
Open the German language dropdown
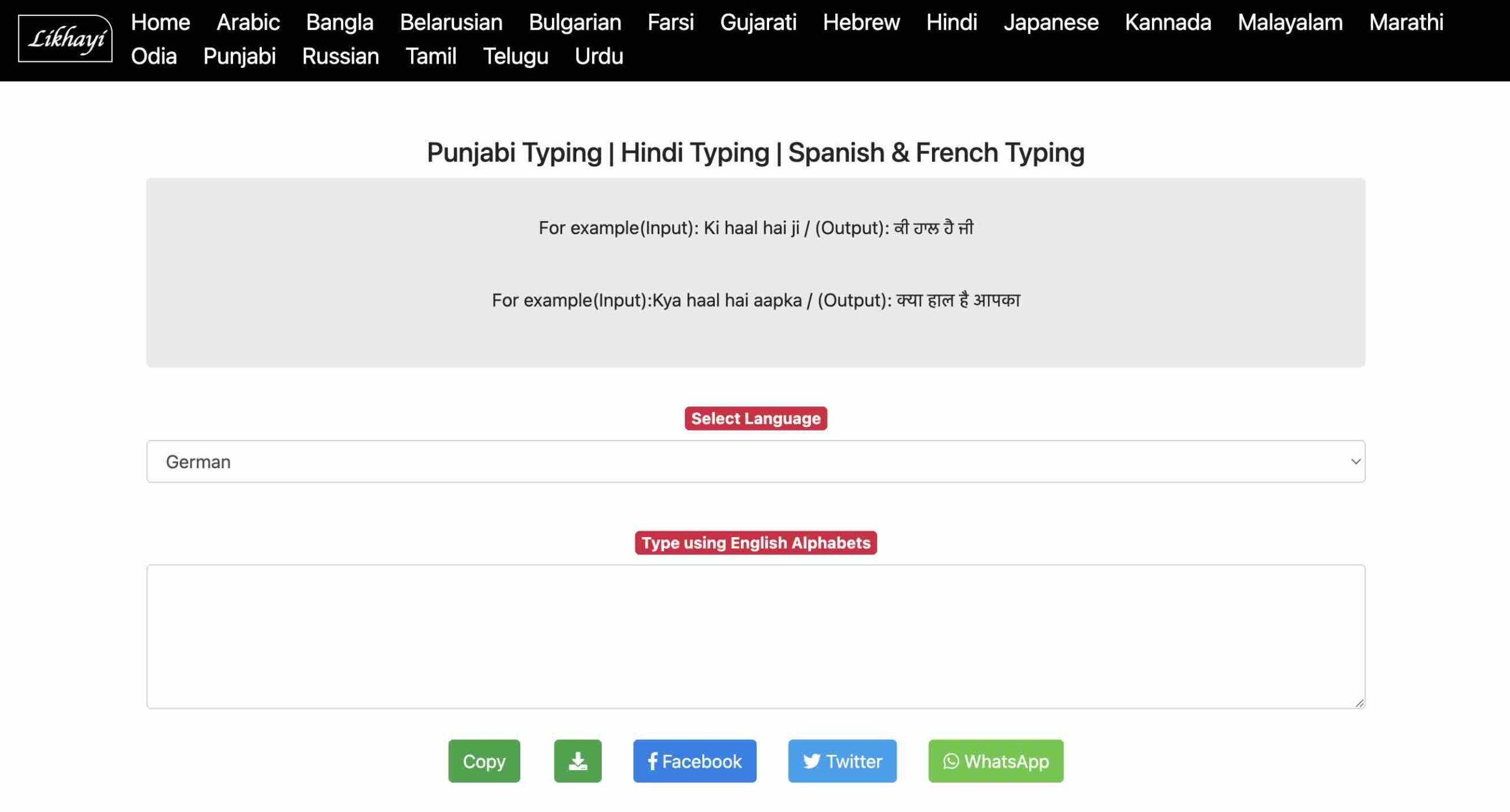[x=755, y=461]
